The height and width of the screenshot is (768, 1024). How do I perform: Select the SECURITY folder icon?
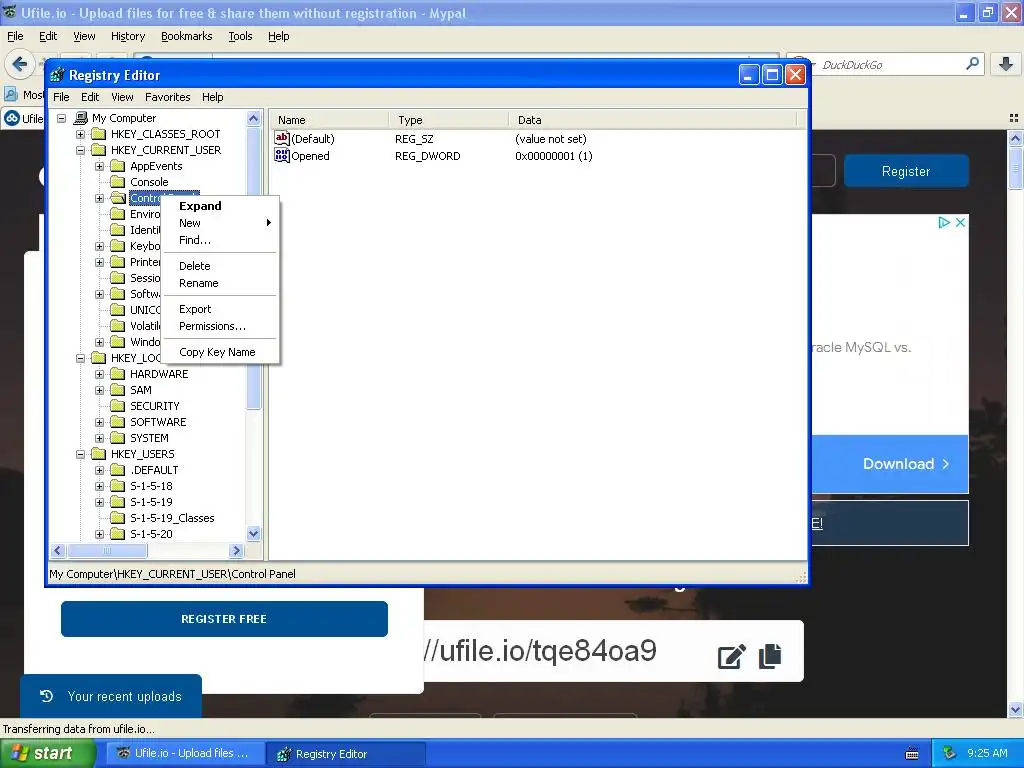(118, 406)
